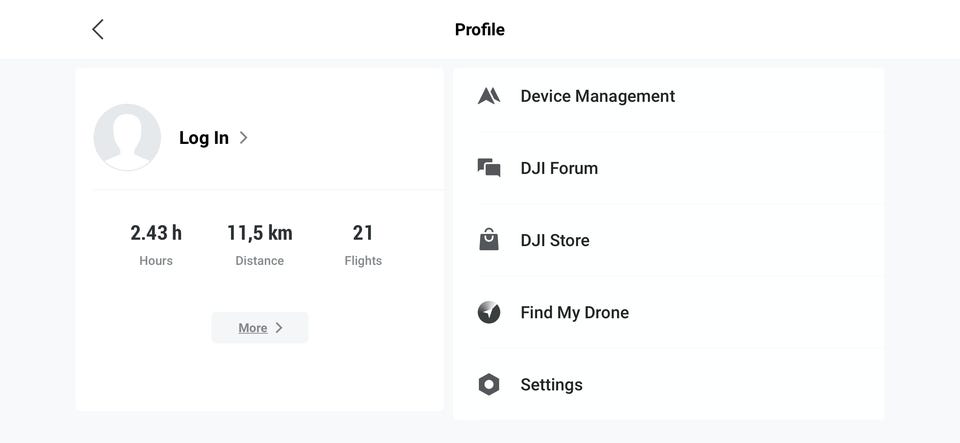
Task: Click the Settings hexagon icon
Action: pos(489,384)
